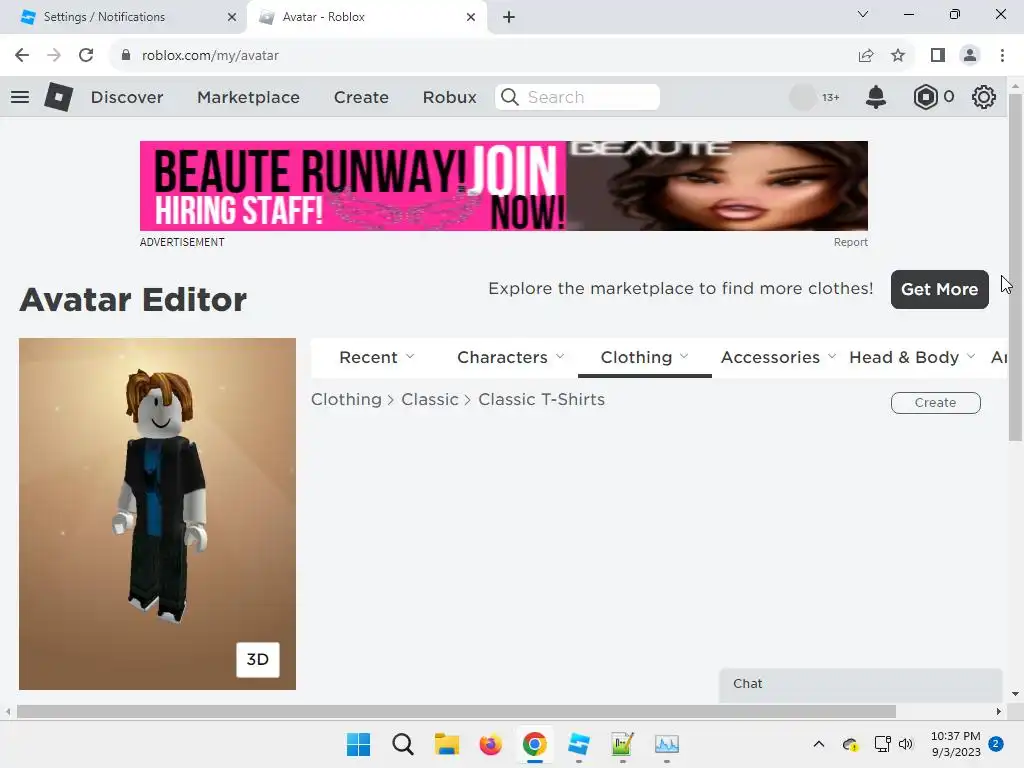Click the Roblox logo home icon
Screen dimensions: 1024x768
click(58, 97)
